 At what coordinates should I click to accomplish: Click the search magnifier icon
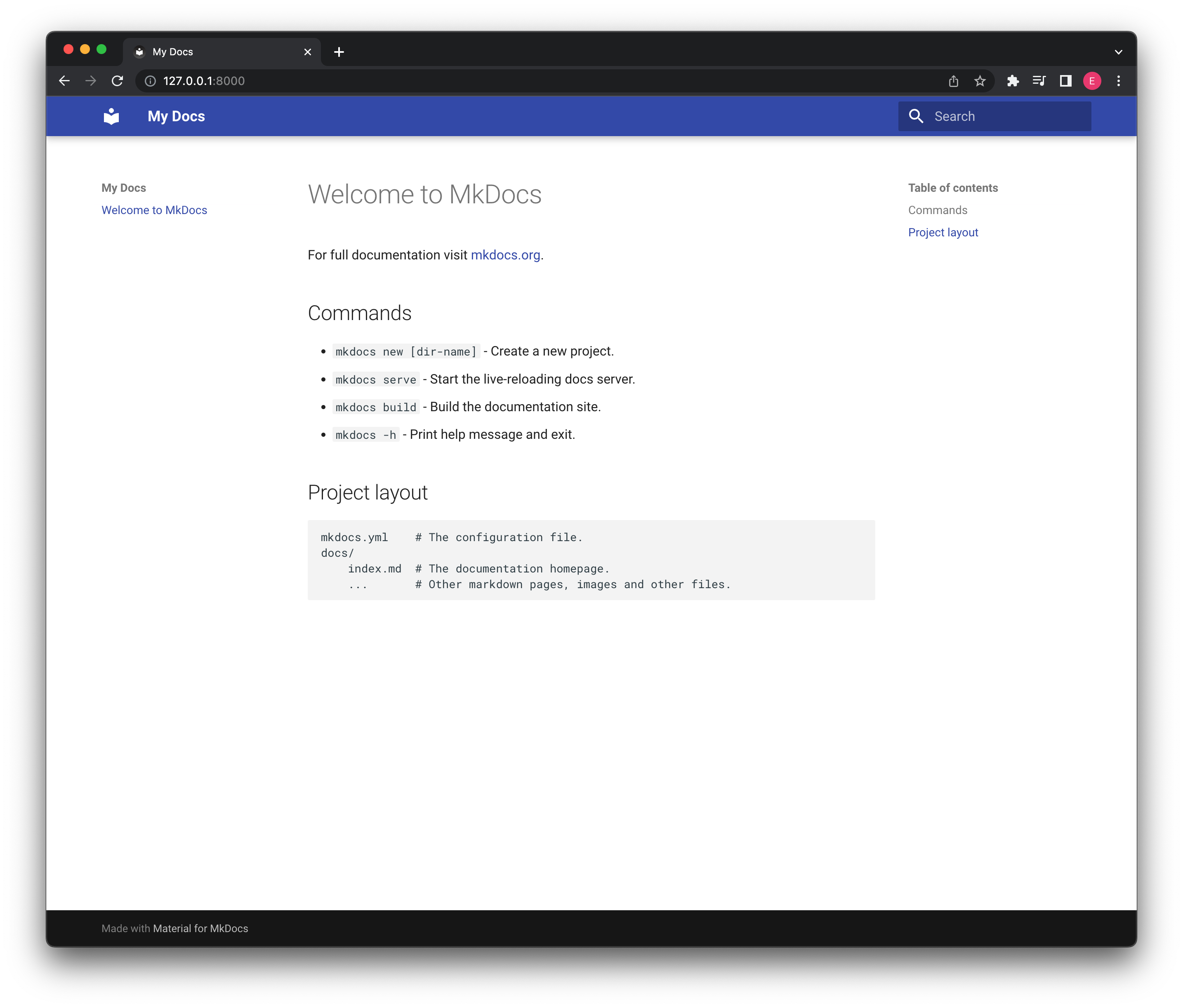pyautogui.click(x=916, y=116)
